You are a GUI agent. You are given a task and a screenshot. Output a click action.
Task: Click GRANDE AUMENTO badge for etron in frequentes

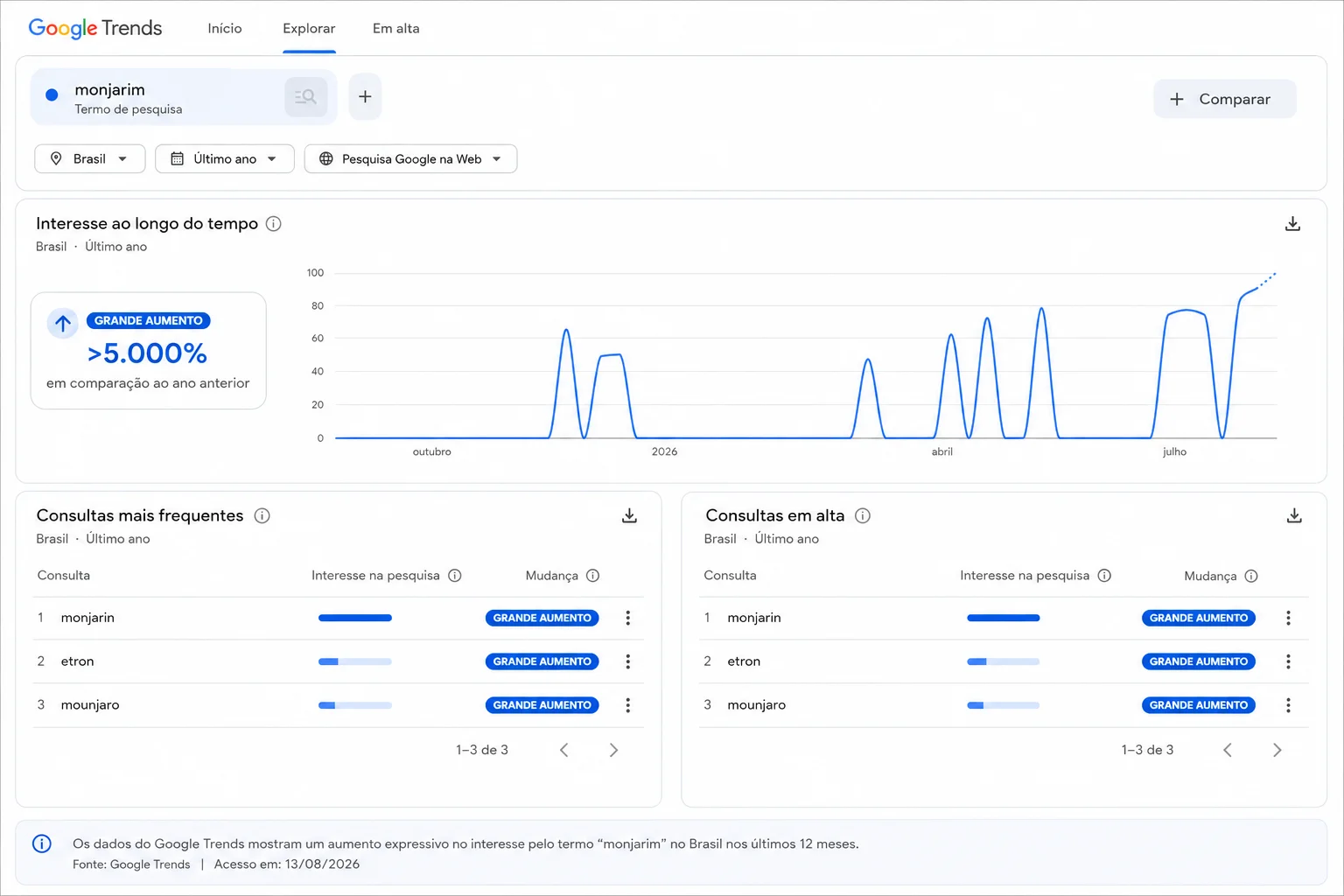pyautogui.click(x=542, y=661)
